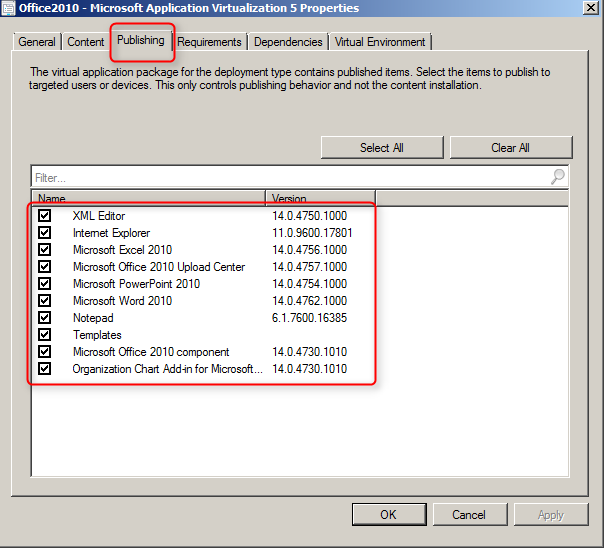Select the Microsoft Excel 2010 item

122,250
